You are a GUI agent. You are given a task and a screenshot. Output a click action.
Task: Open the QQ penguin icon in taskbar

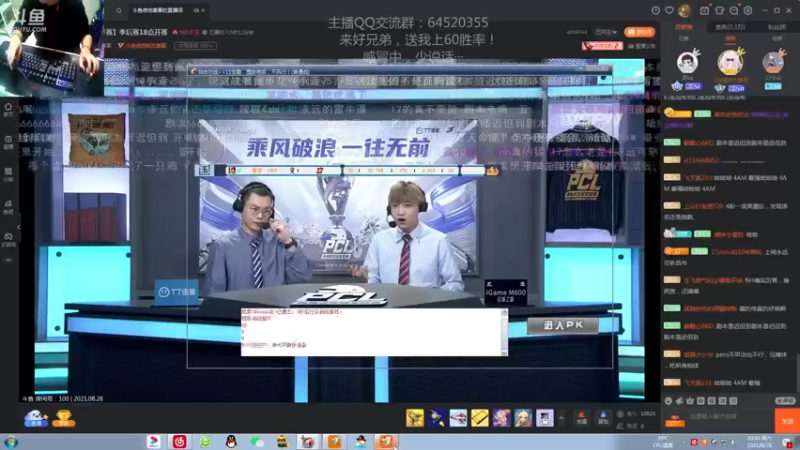coord(231,442)
